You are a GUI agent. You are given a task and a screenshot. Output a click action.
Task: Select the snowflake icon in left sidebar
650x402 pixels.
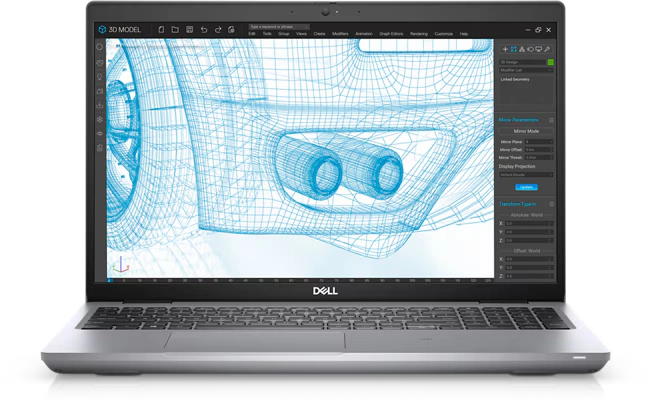point(99,119)
